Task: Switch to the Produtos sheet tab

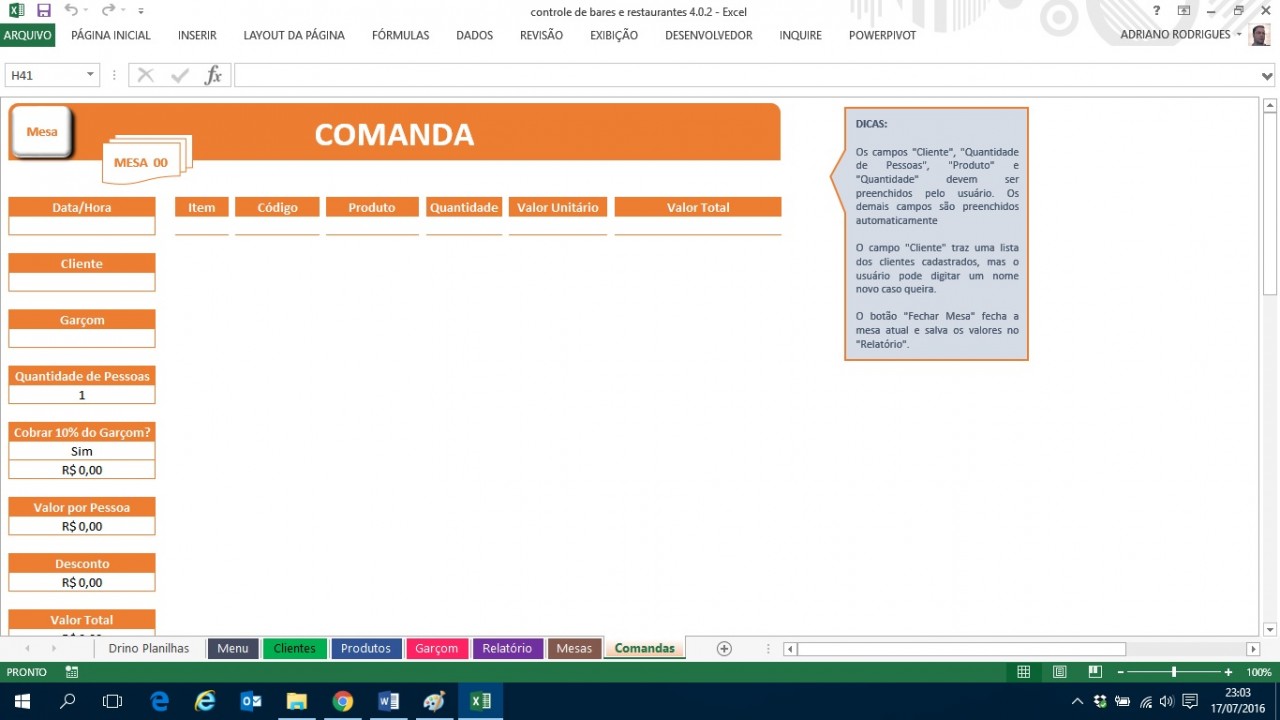Action: coord(366,648)
